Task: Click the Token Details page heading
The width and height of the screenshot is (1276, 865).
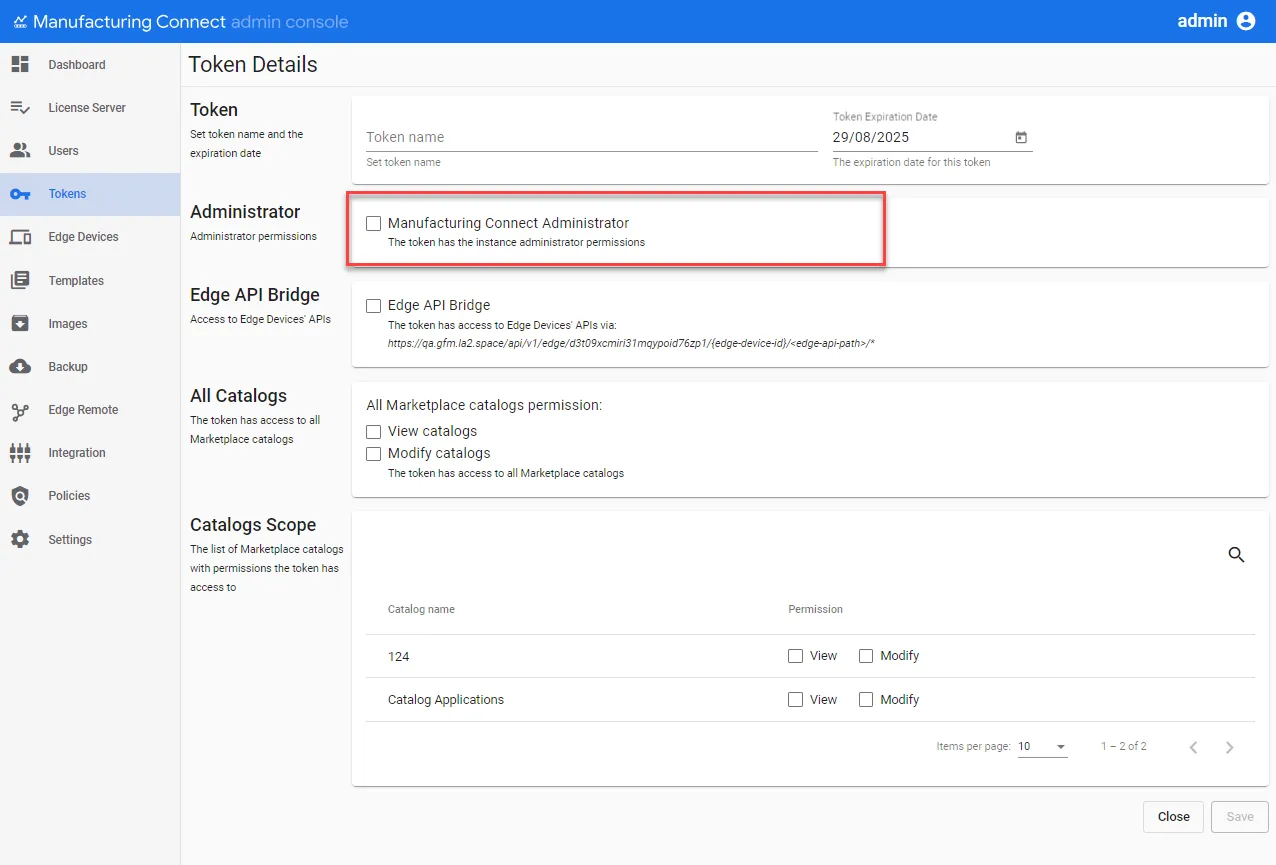Action: 253,65
